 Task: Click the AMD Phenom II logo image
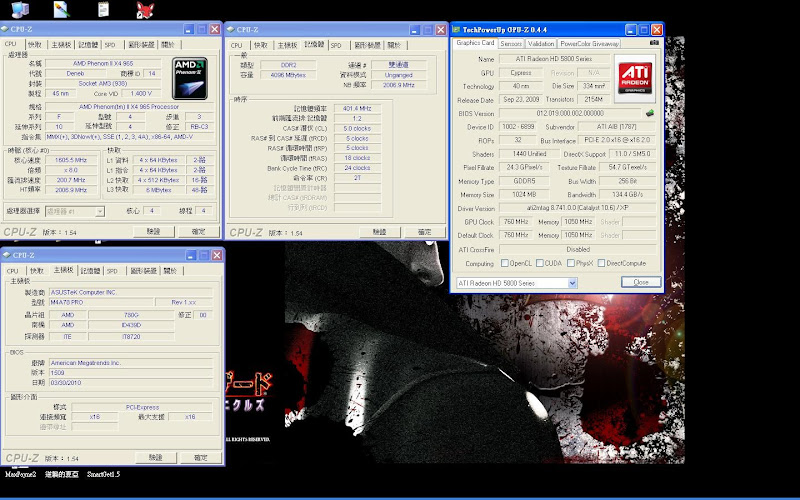pos(190,78)
